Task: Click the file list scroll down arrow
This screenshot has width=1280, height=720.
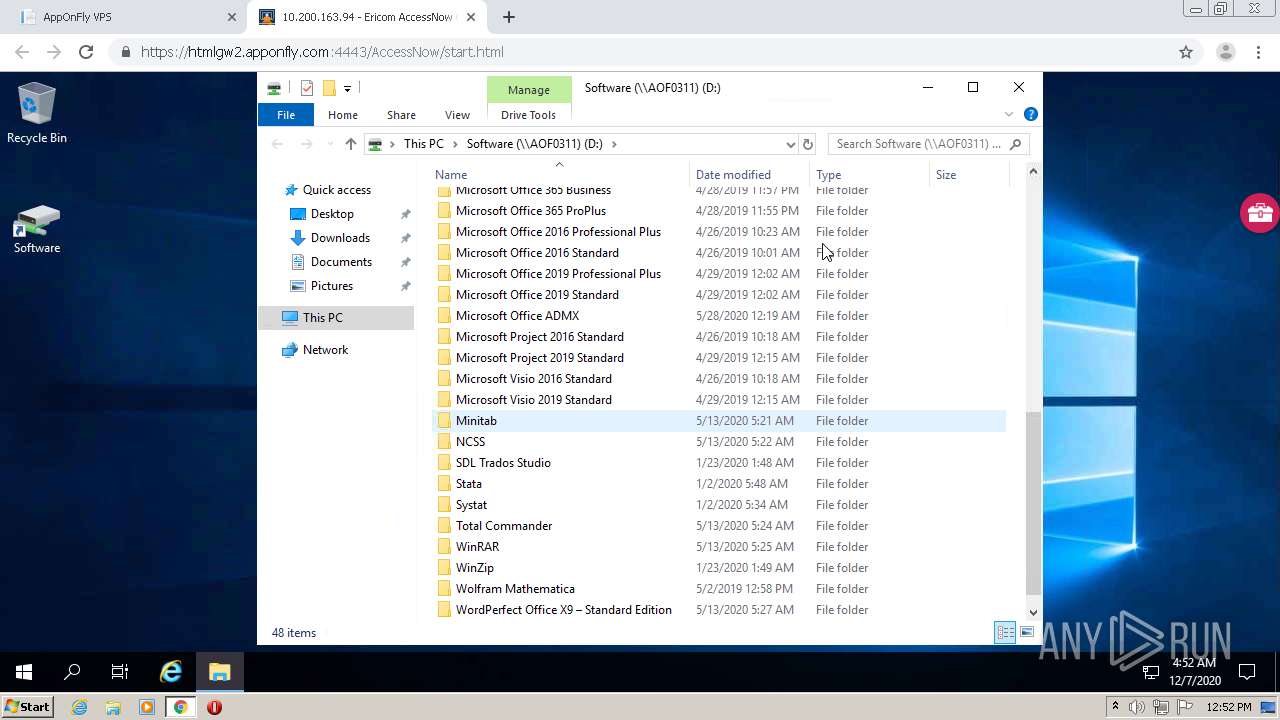Action: [1033, 612]
